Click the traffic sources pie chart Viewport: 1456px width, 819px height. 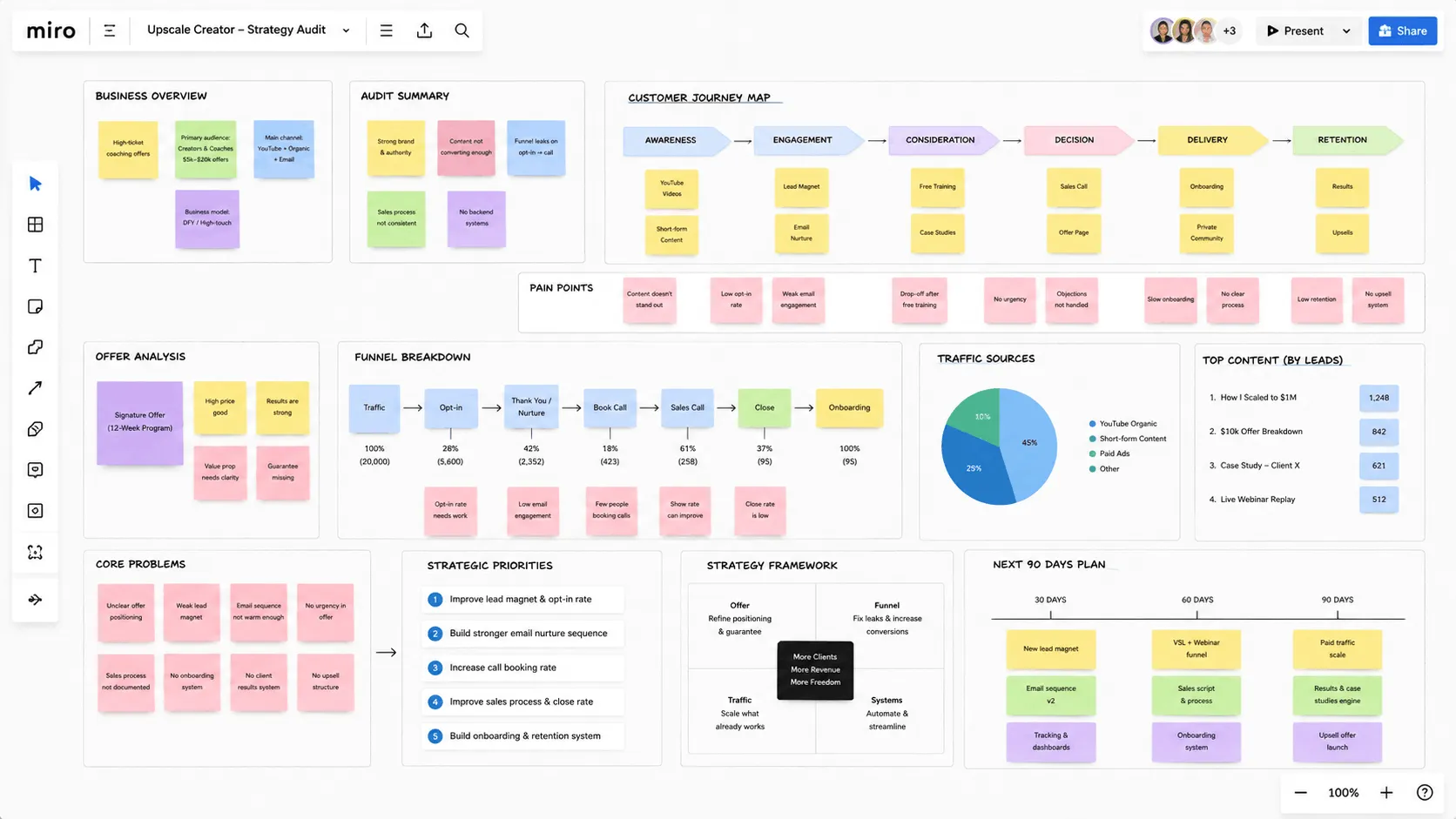pos(999,446)
